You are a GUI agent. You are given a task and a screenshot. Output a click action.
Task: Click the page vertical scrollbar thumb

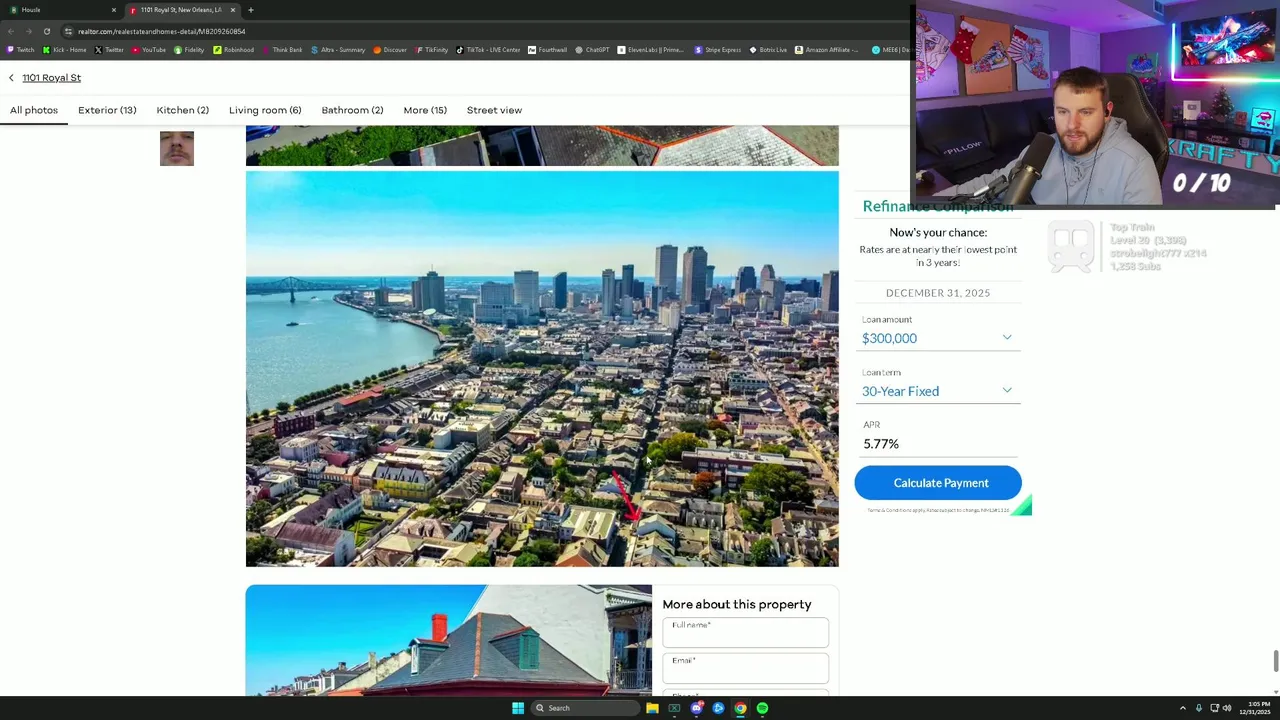(x=1275, y=662)
